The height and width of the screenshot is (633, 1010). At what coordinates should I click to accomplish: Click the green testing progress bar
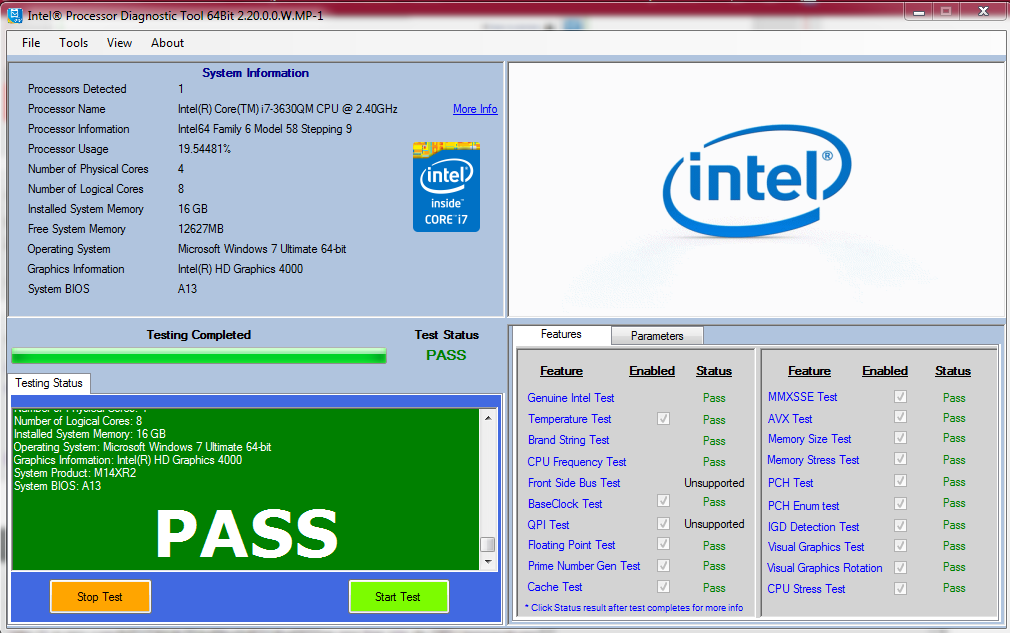pos(199,356)
